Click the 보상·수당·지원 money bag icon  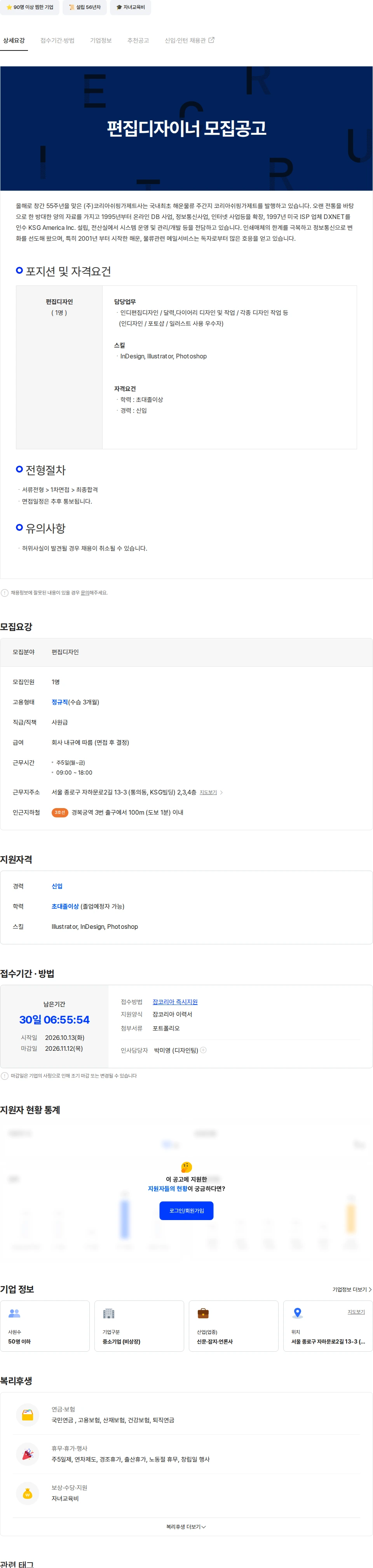(x=28, y=1493)
